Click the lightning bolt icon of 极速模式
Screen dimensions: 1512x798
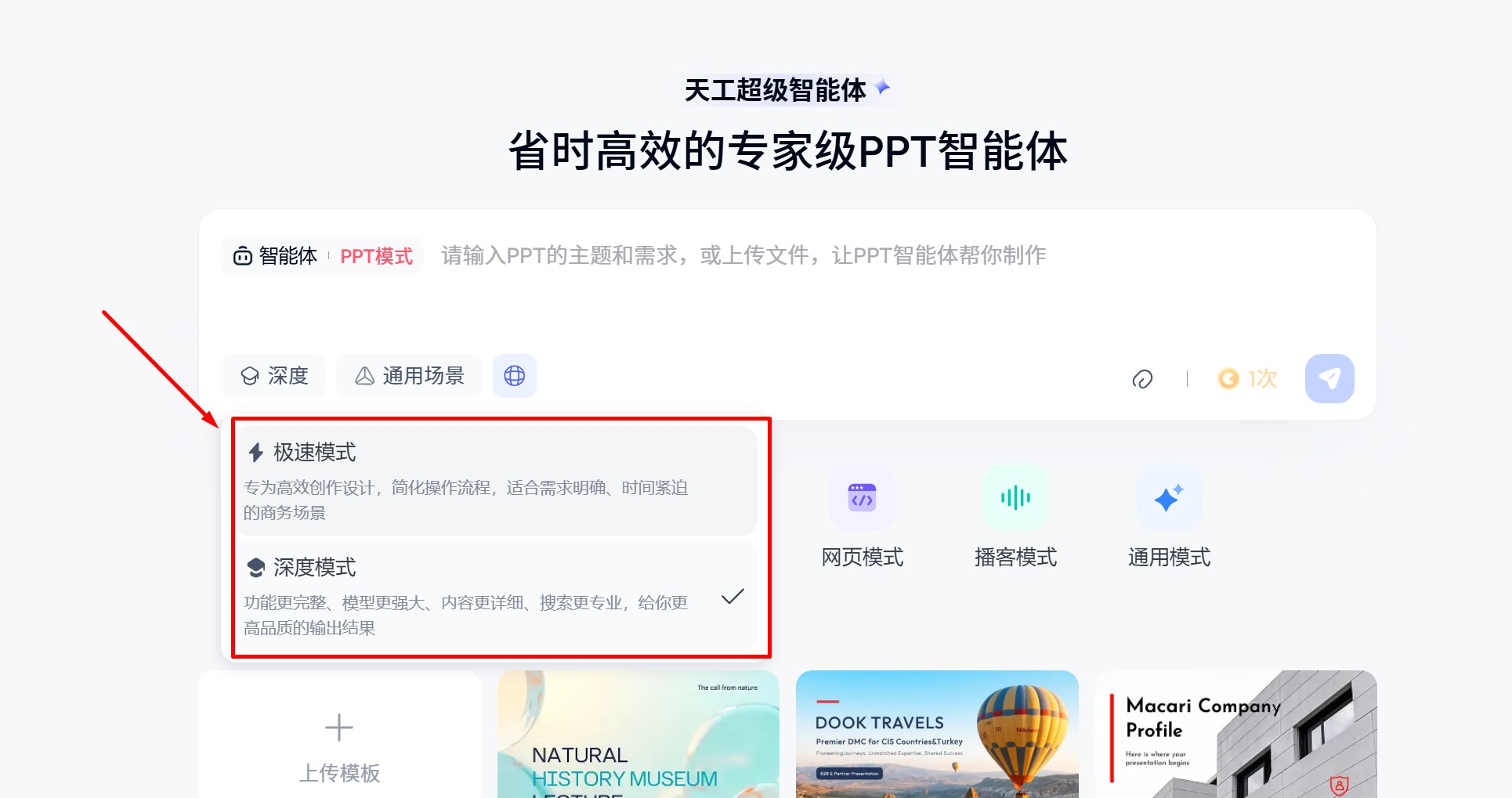[255, 453]
